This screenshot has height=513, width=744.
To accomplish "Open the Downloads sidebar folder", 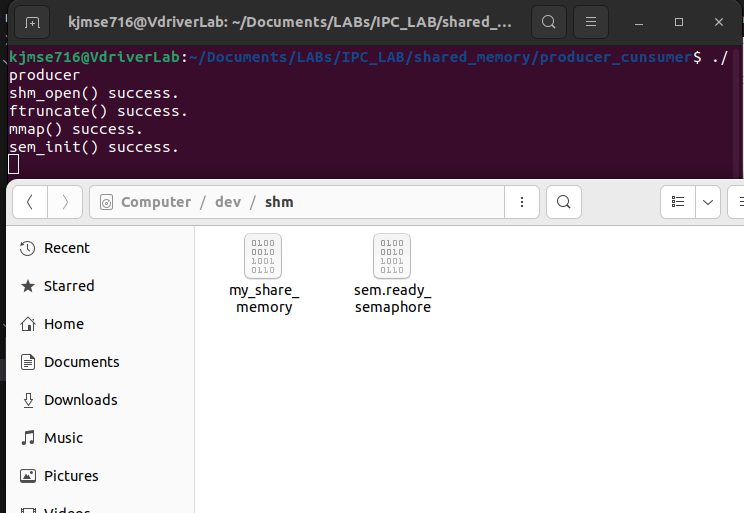I will (80, 400).
